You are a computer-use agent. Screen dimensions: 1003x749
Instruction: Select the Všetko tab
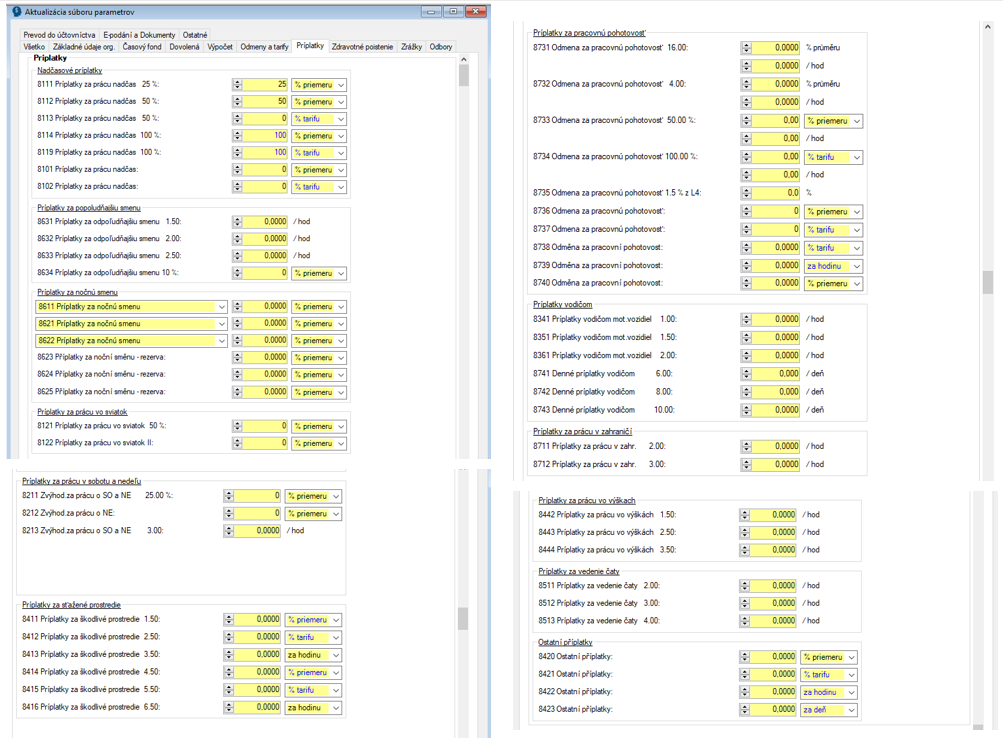[x=34, y=47]
